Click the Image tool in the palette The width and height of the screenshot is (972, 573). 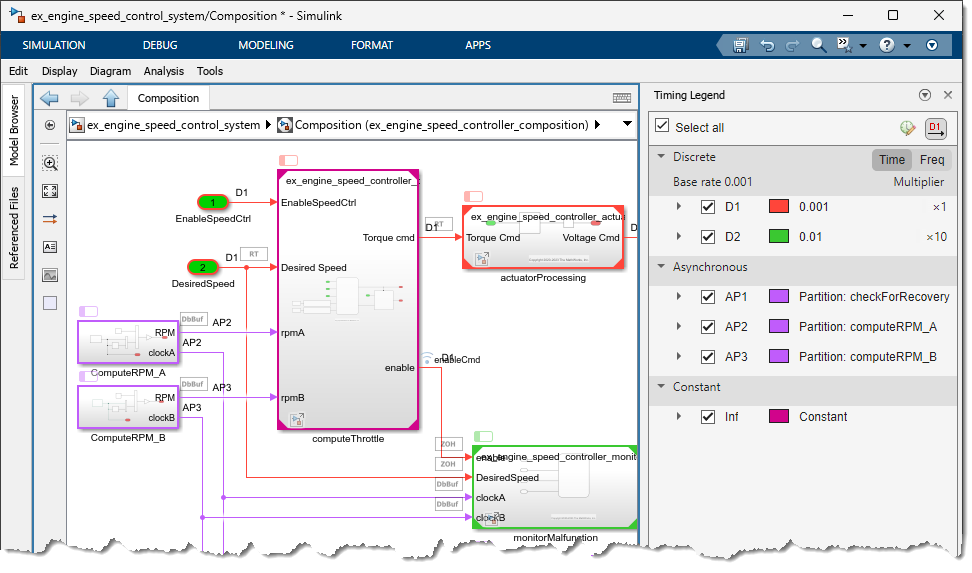point(50,275)
